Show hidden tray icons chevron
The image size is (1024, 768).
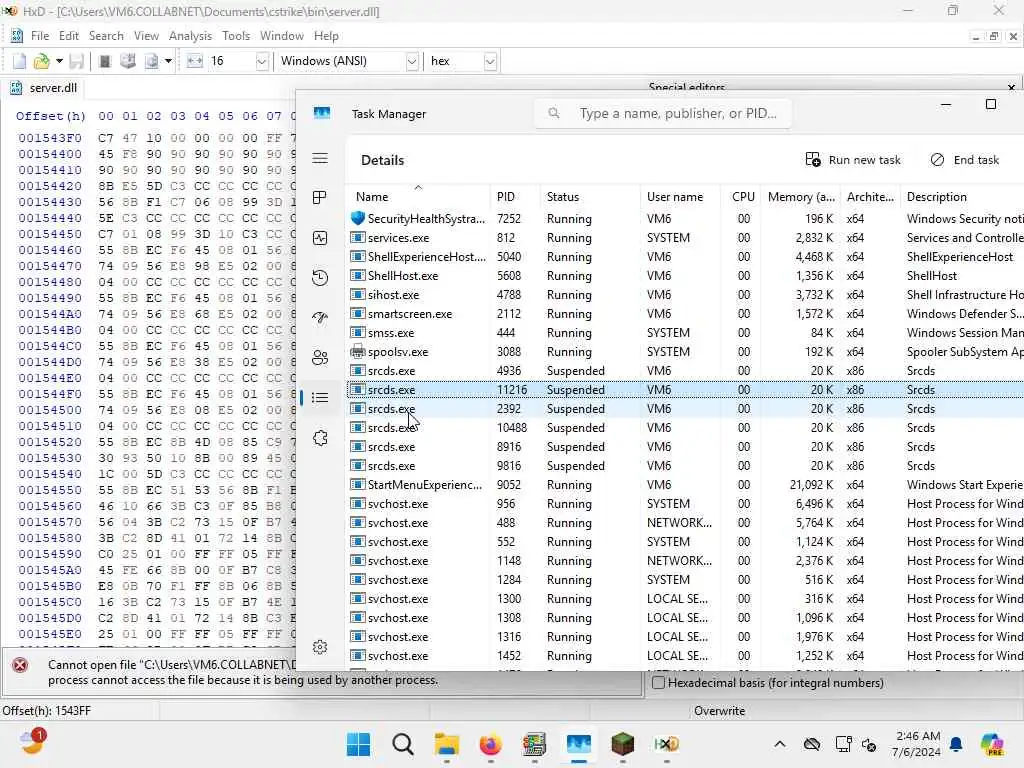click(x=780, y=744)
